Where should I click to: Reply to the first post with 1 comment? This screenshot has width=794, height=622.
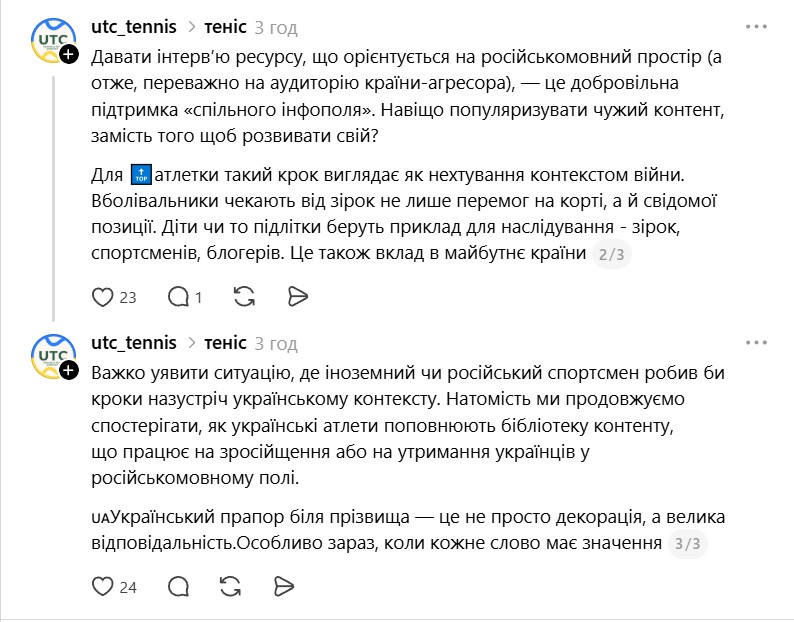[x=179, y=296]
